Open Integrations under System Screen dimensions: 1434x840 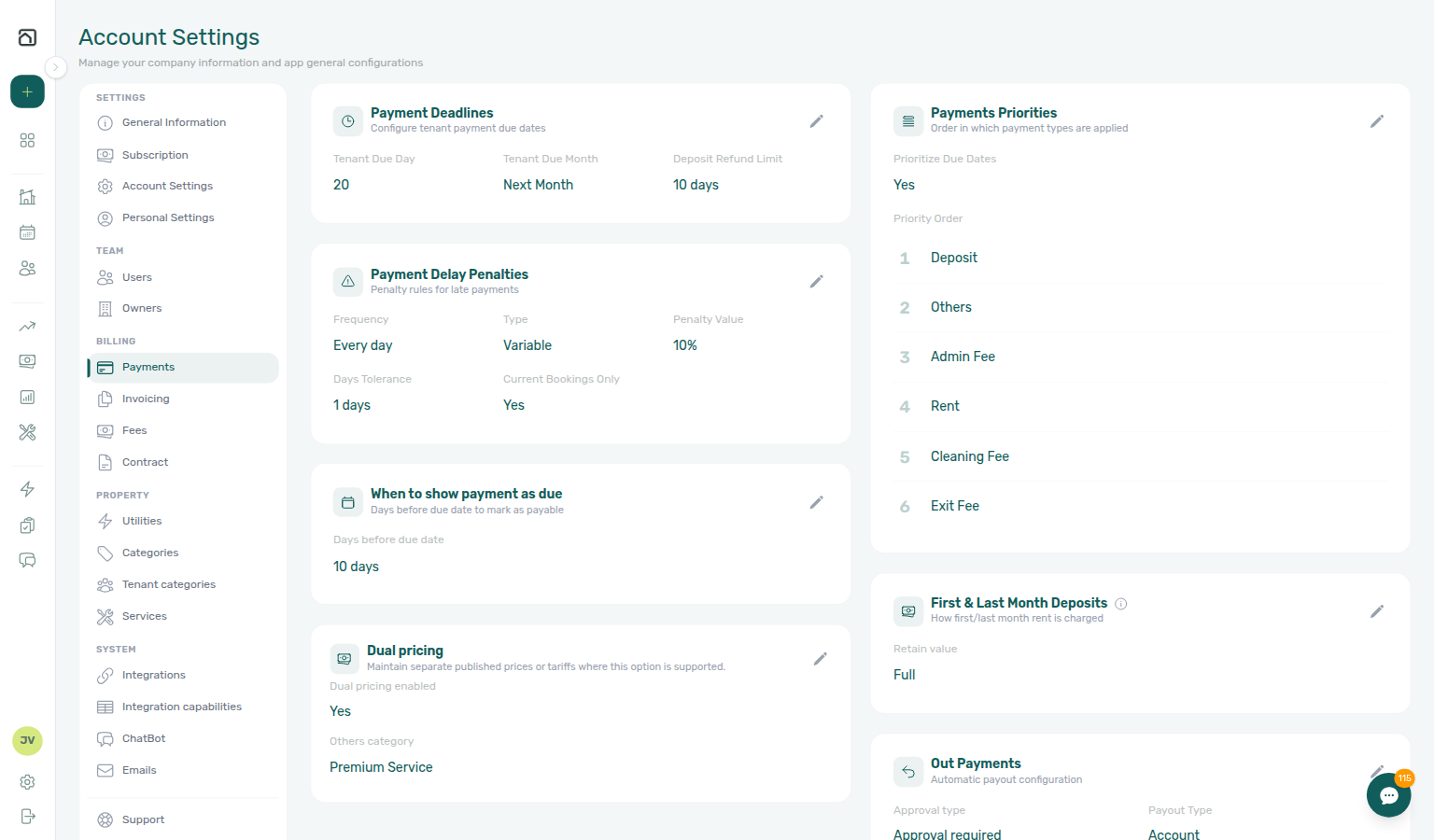(x=183, y=675)
